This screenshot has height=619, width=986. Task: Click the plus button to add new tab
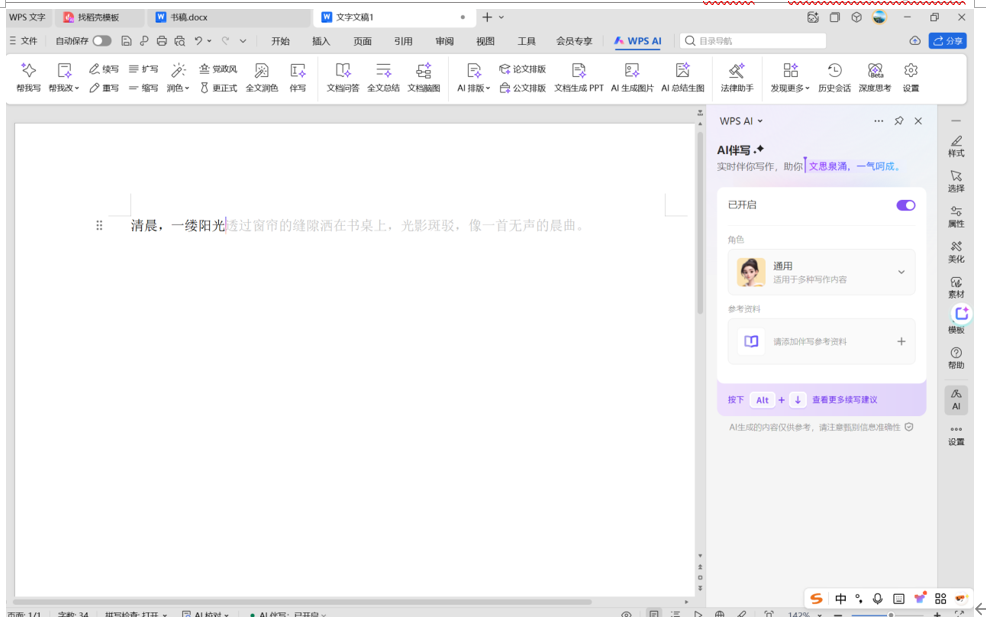(x=487, y=17)
